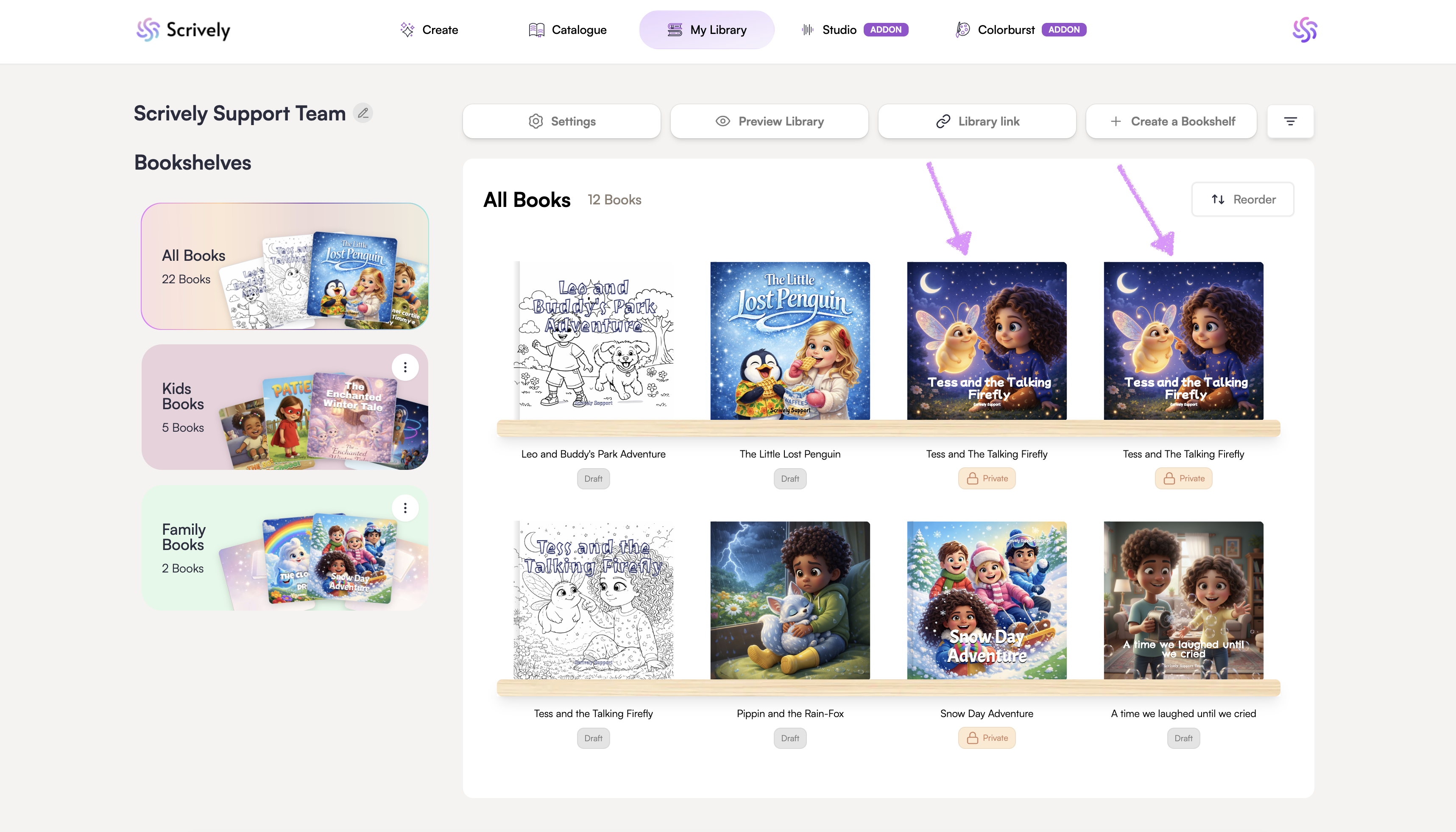Open Kids Books three-dot menu

pos(405,367)
